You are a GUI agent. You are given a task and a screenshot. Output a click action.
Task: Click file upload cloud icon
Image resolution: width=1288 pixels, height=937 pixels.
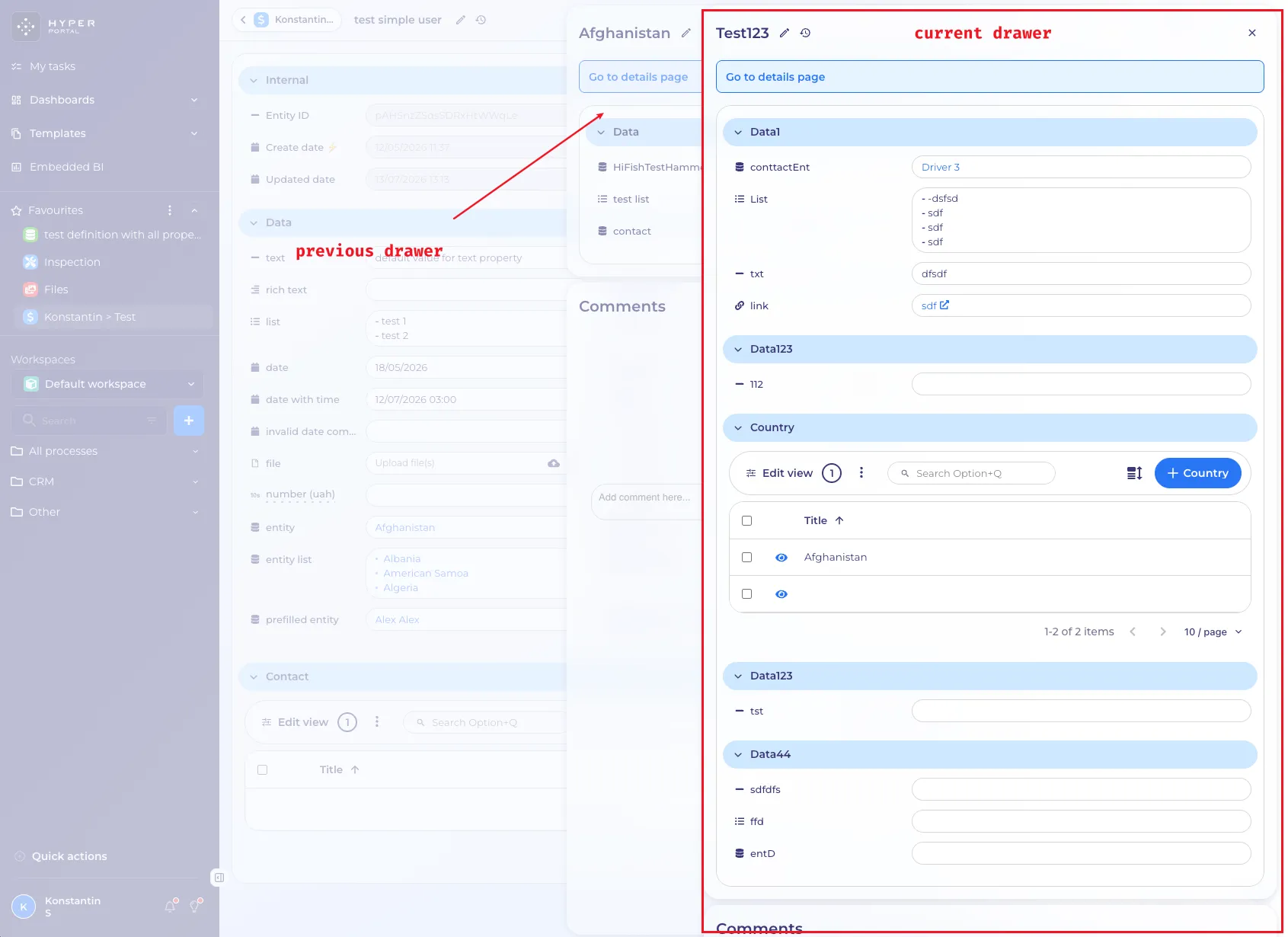click(x=554, y=463)
